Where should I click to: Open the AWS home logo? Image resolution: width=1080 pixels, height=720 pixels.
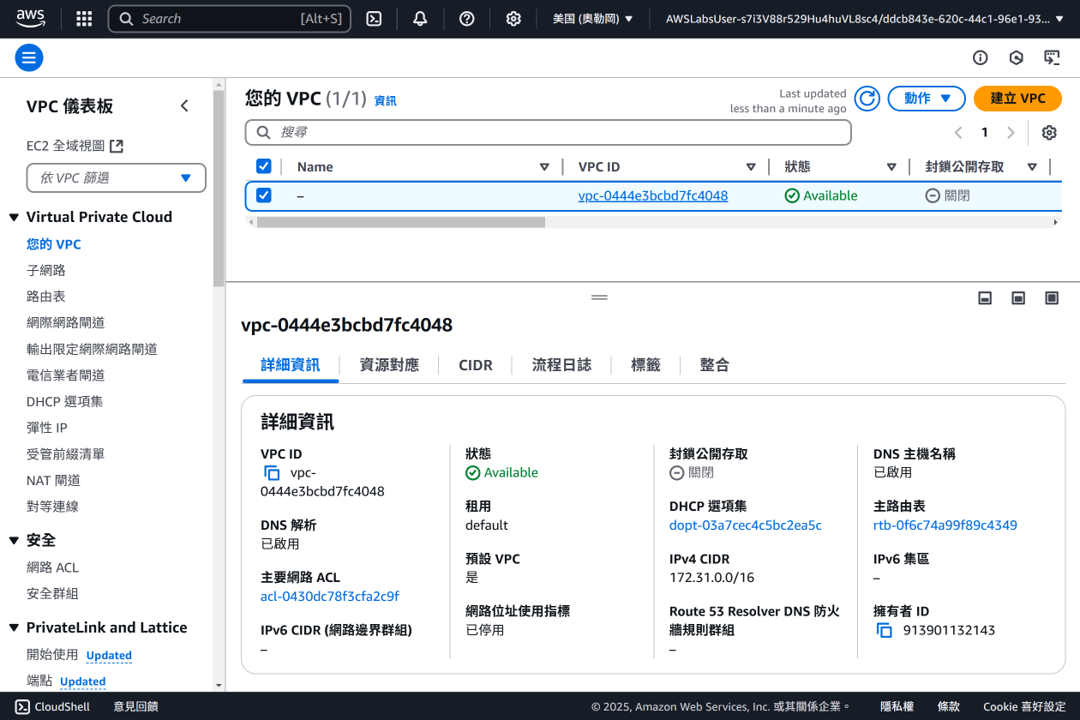pos(30,19)
